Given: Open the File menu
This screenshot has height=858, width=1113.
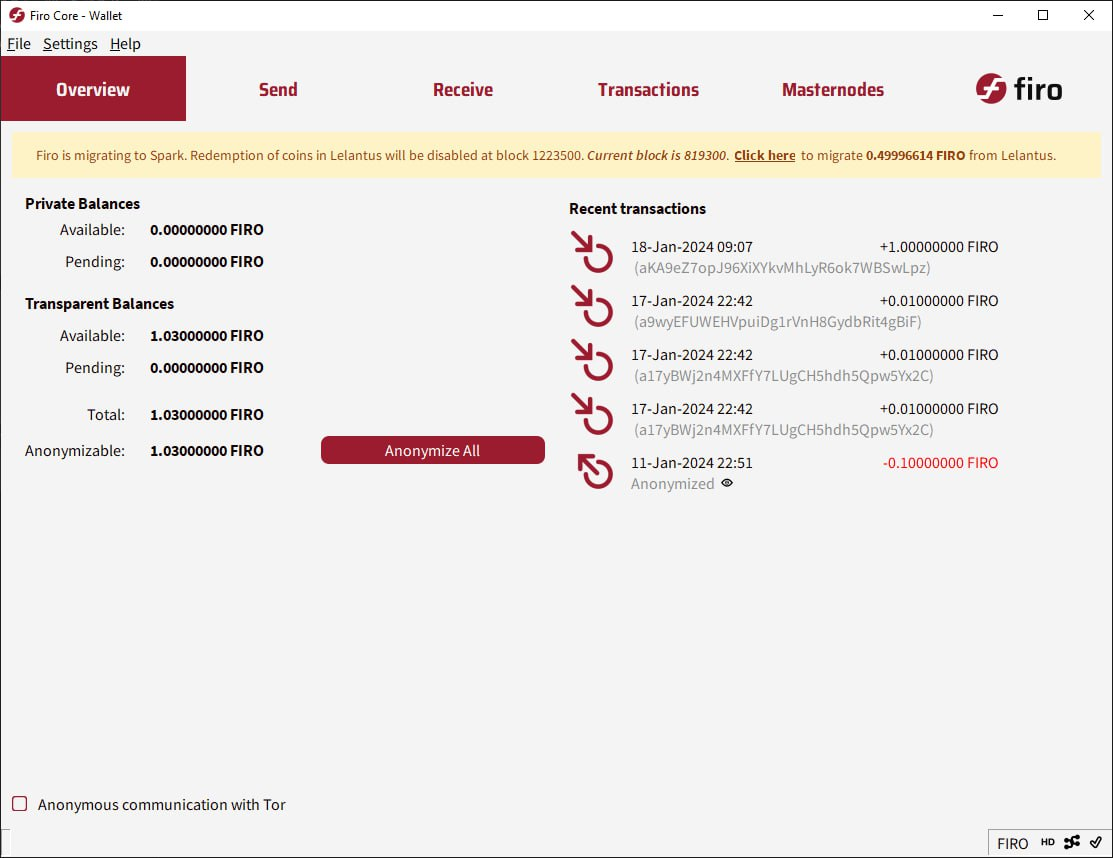Looking at the screenshot, I should 18,44.
